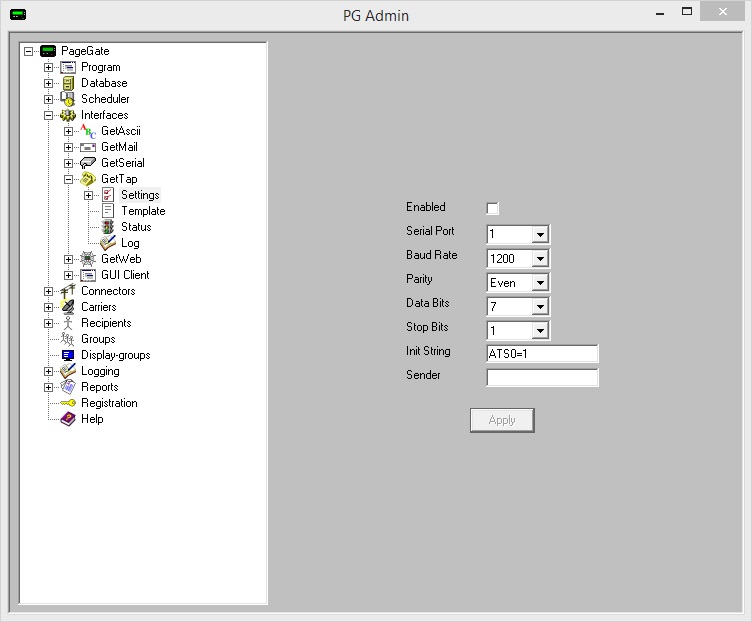Expand the Scheduler node

tap(48, 99)
